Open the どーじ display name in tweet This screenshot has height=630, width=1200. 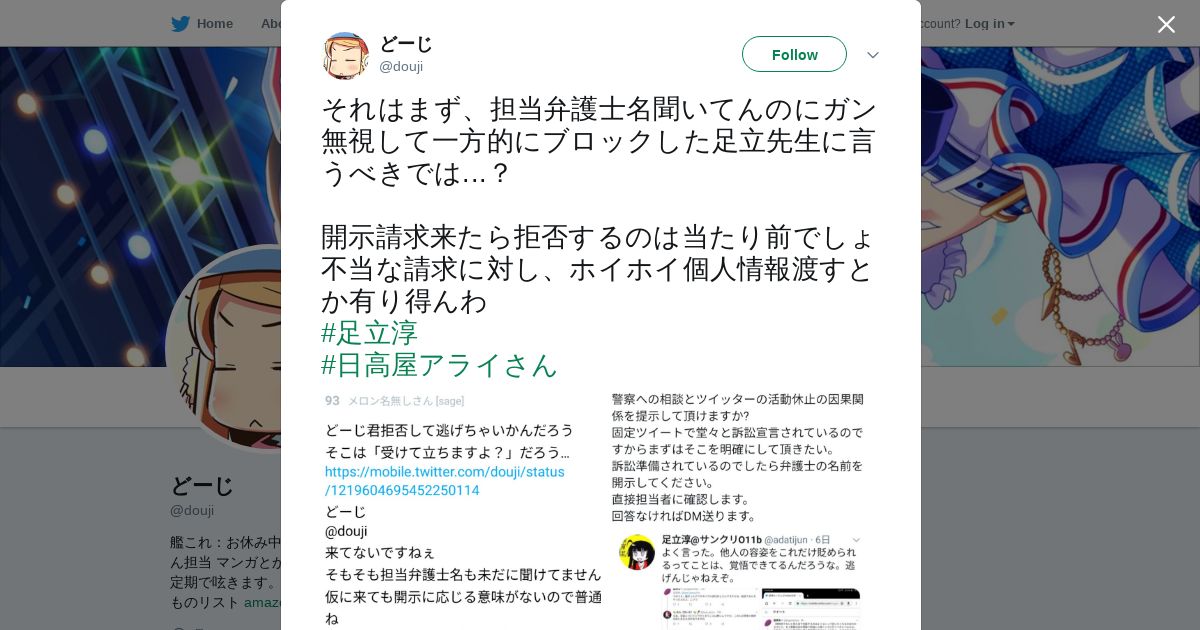pos(406,43)
